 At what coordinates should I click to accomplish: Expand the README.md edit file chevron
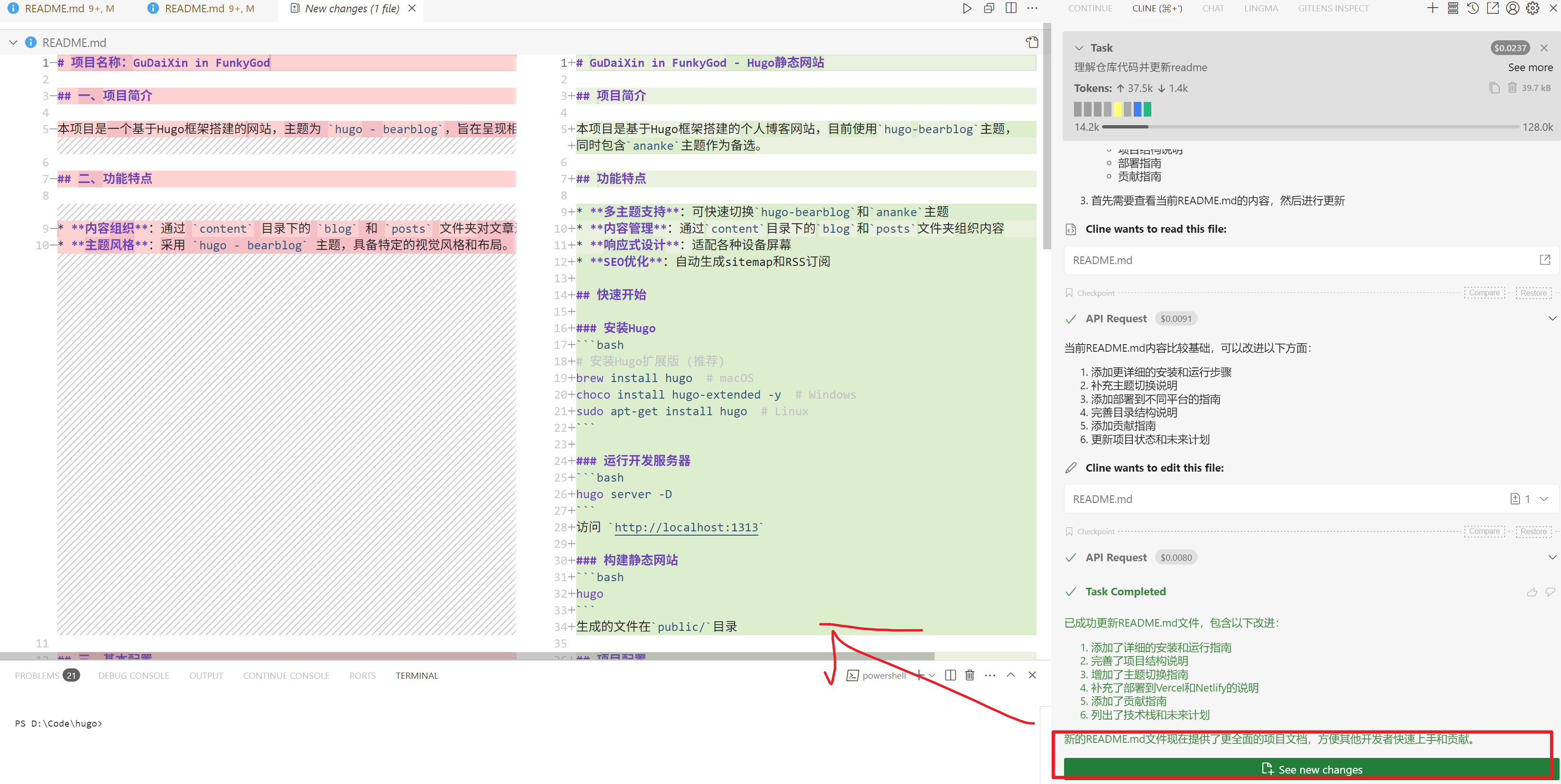(1543, 499)
